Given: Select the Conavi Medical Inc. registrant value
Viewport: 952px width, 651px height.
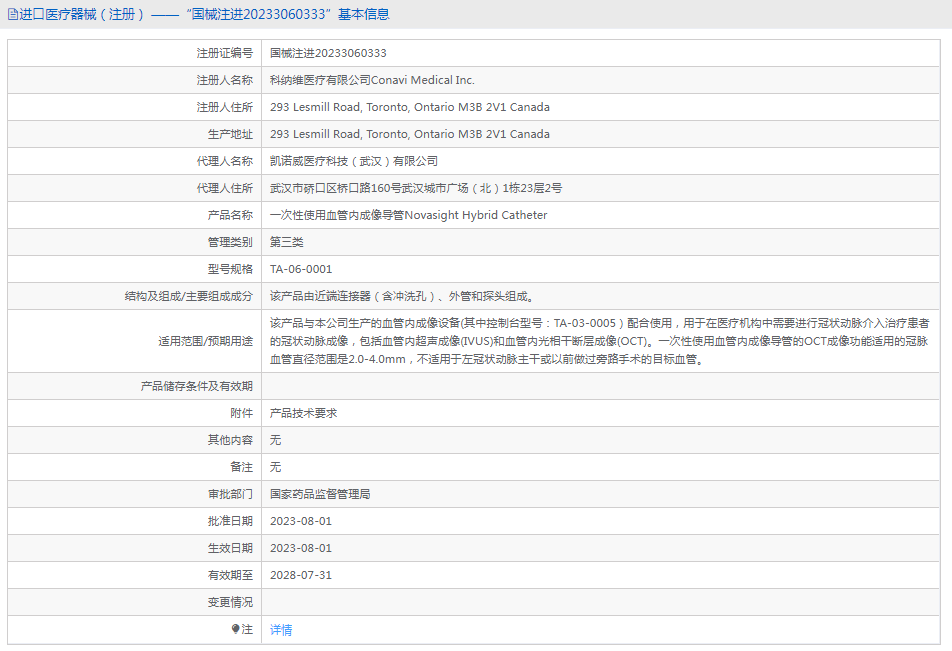Looking at the screenshot, I should click(372, 80).
